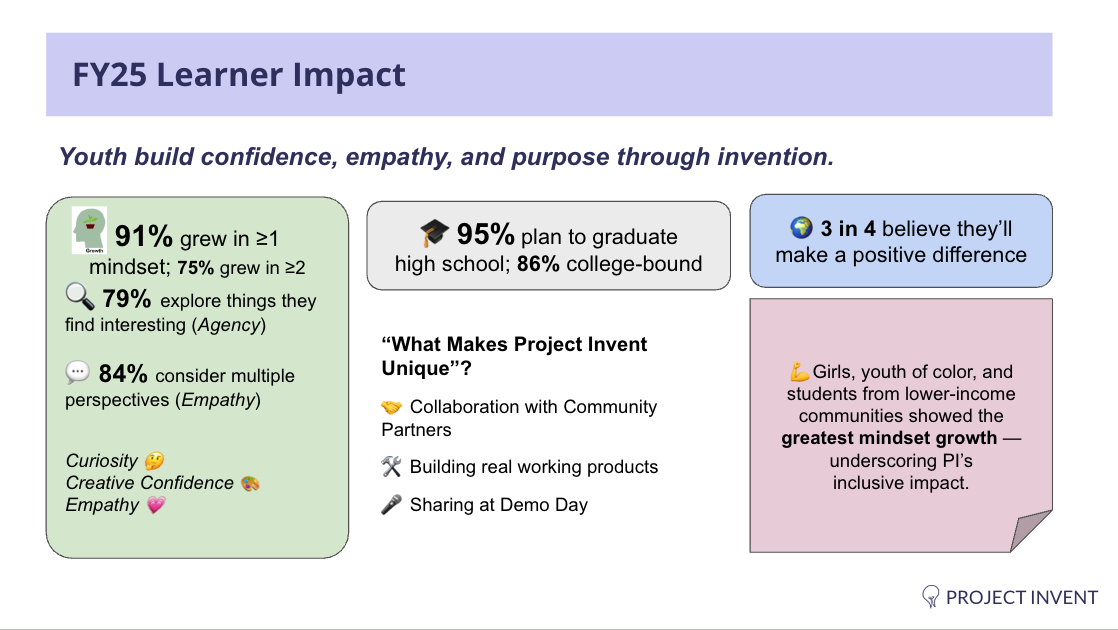Click the flexed bicep emoji beside Girls
The width and height of the screenshot is (1118, 630).
point(800,371)
